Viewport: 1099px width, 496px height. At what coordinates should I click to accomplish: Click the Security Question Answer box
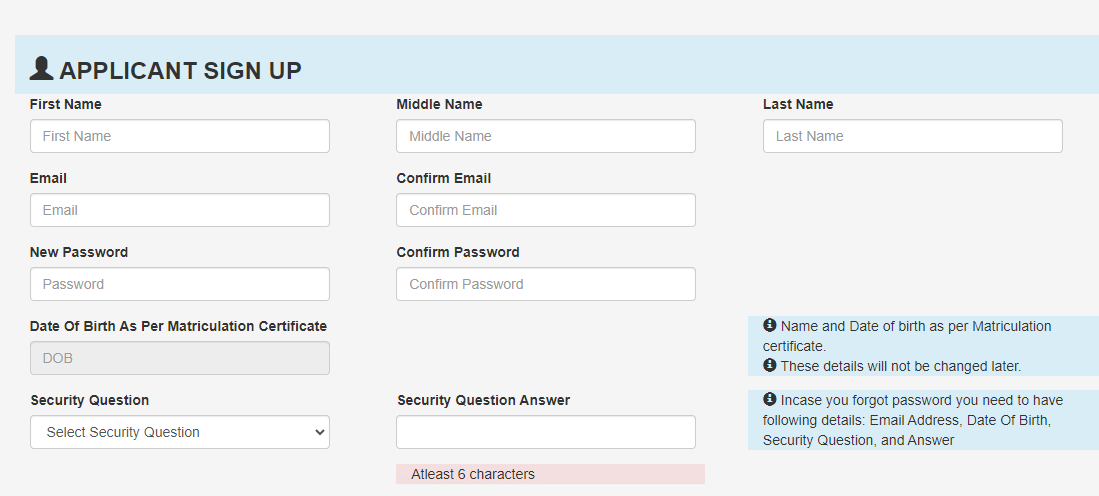click(546, 432)
